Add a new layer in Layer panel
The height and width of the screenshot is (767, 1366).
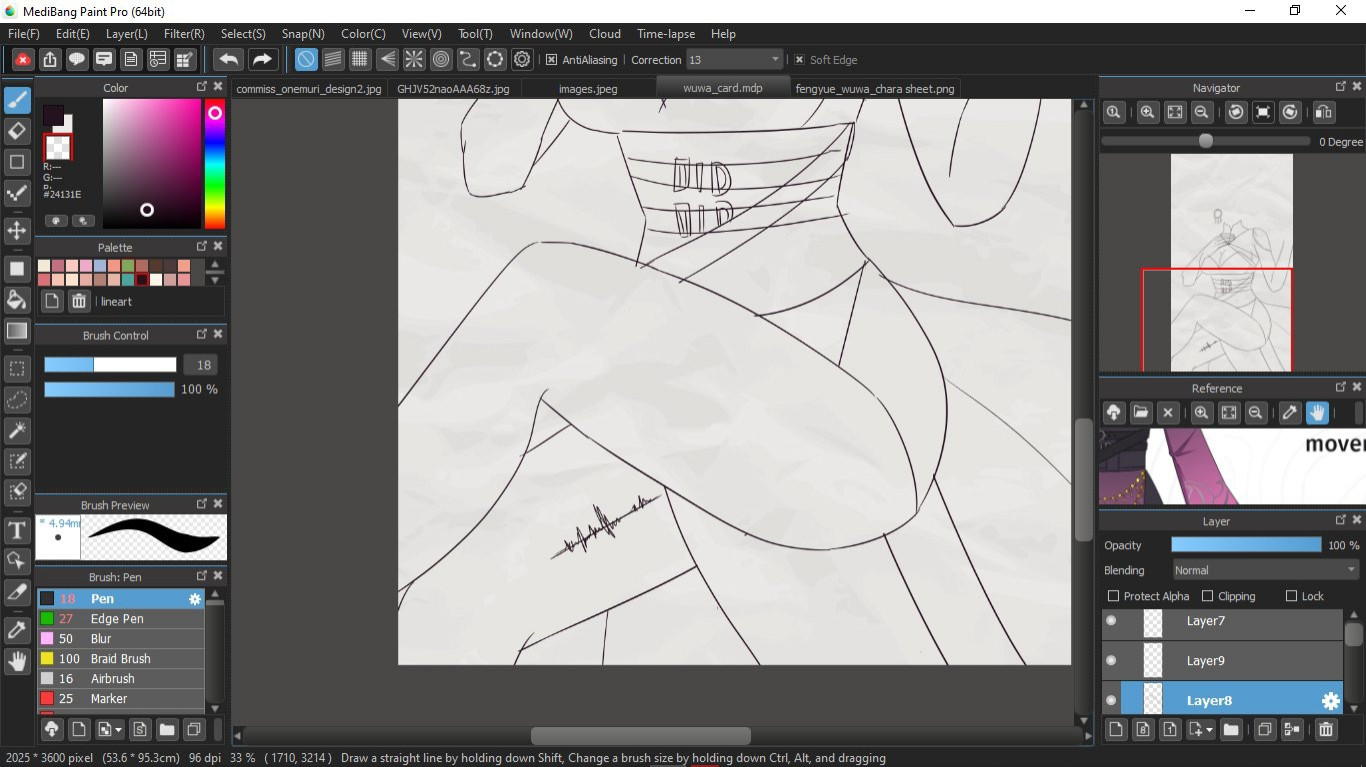tap(1116, 729)
